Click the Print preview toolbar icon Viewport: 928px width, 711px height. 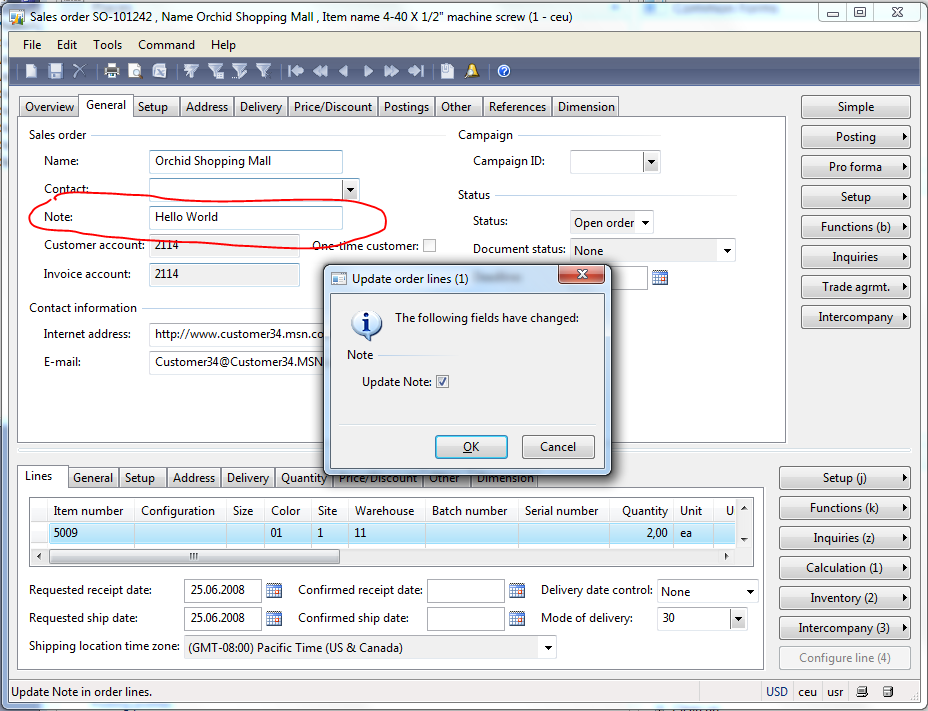pos(136,71)
